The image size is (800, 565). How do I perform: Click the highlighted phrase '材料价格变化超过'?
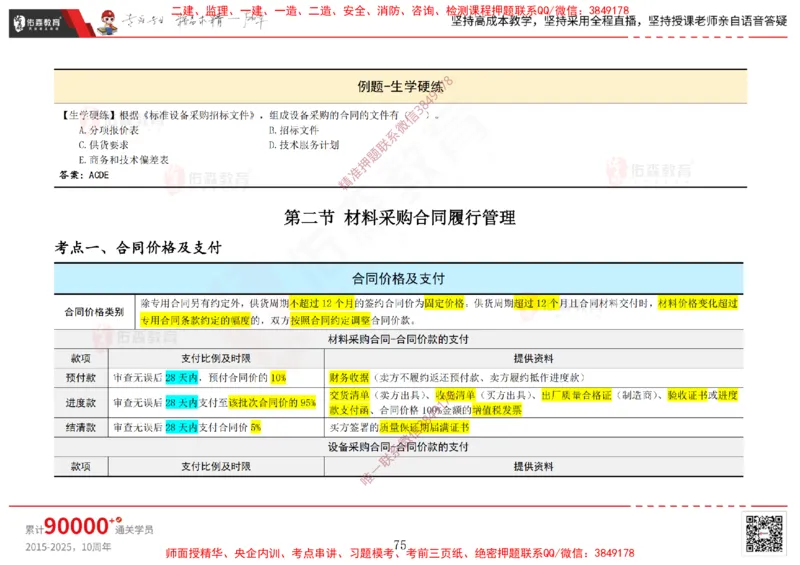coord(698,304)
